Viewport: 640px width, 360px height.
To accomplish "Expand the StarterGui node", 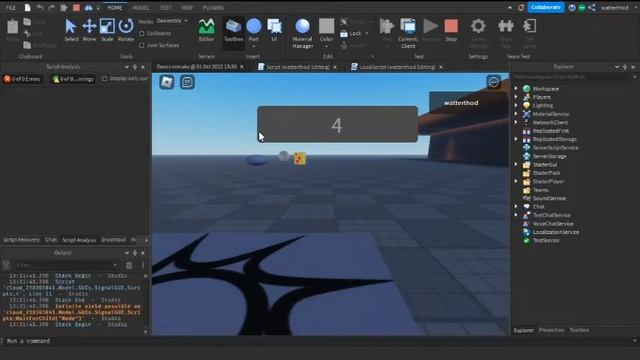I will pos(516,164).
